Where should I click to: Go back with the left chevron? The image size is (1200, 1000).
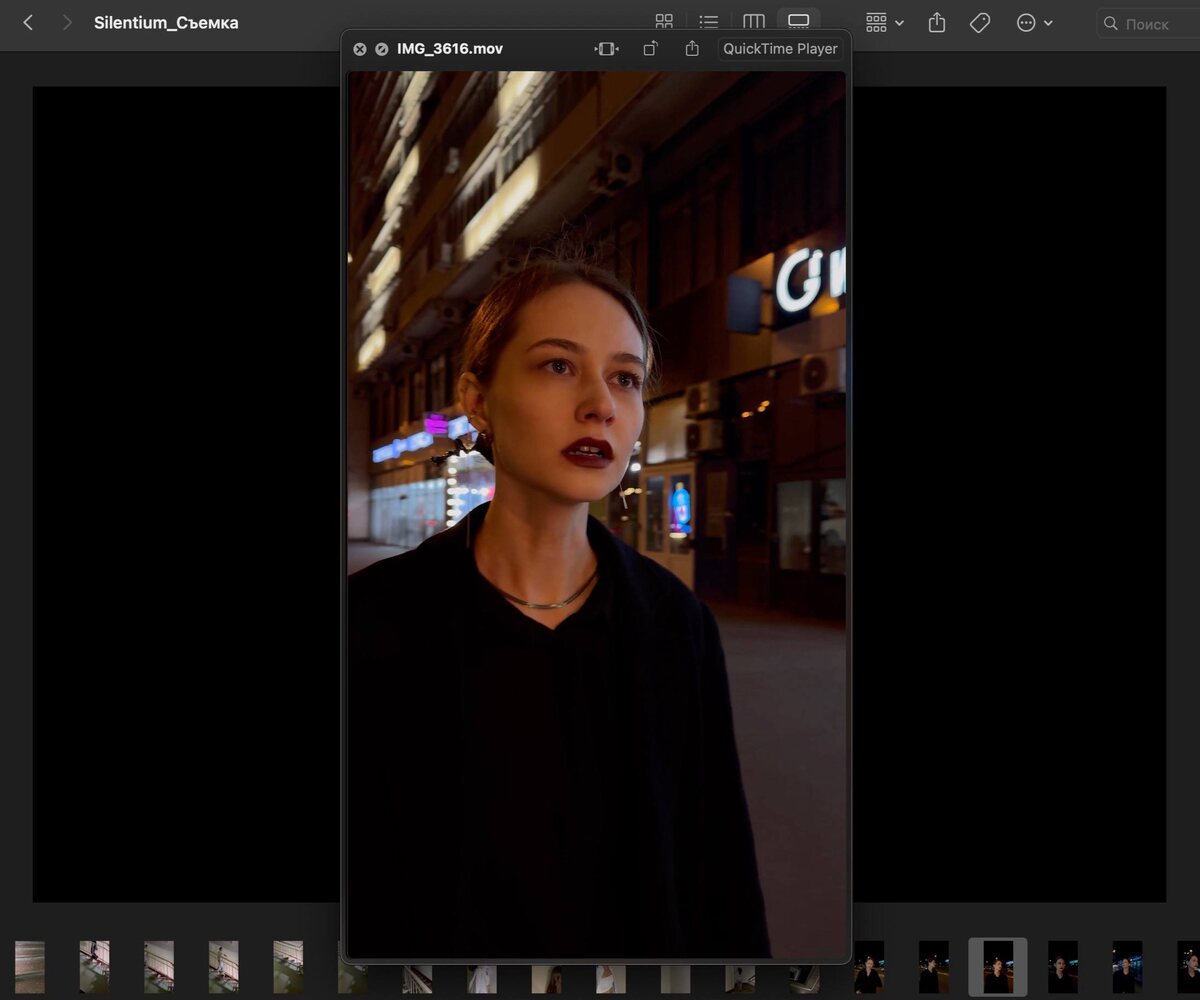pos(28,22)
